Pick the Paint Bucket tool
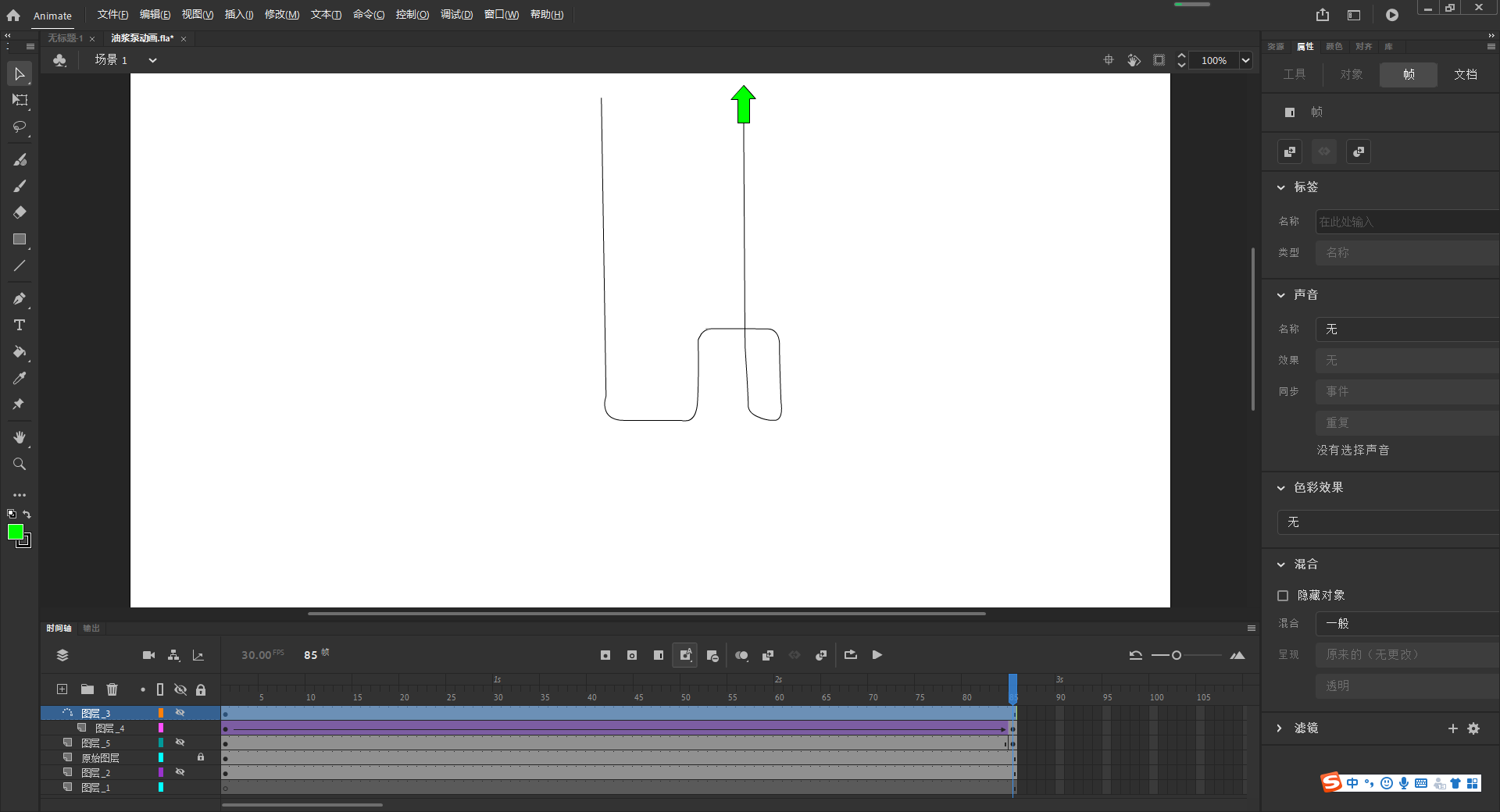 point(19,353)
